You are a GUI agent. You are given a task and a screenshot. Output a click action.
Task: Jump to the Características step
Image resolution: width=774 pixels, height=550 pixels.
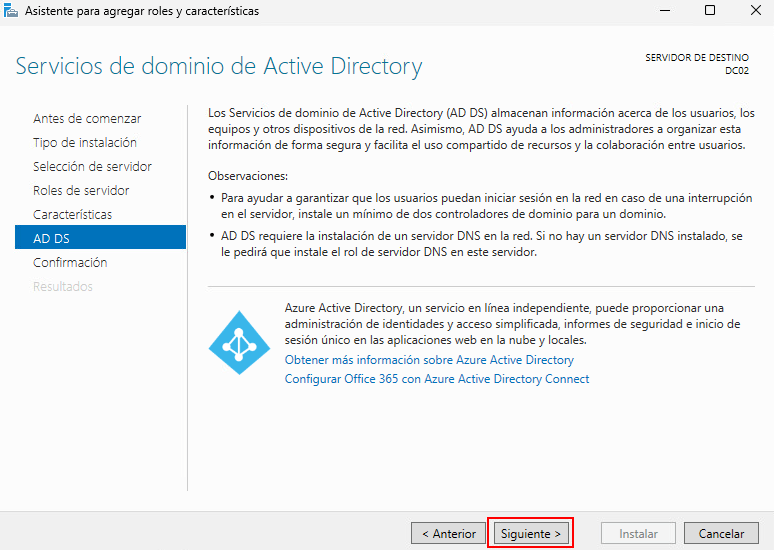tap(73, 214)
